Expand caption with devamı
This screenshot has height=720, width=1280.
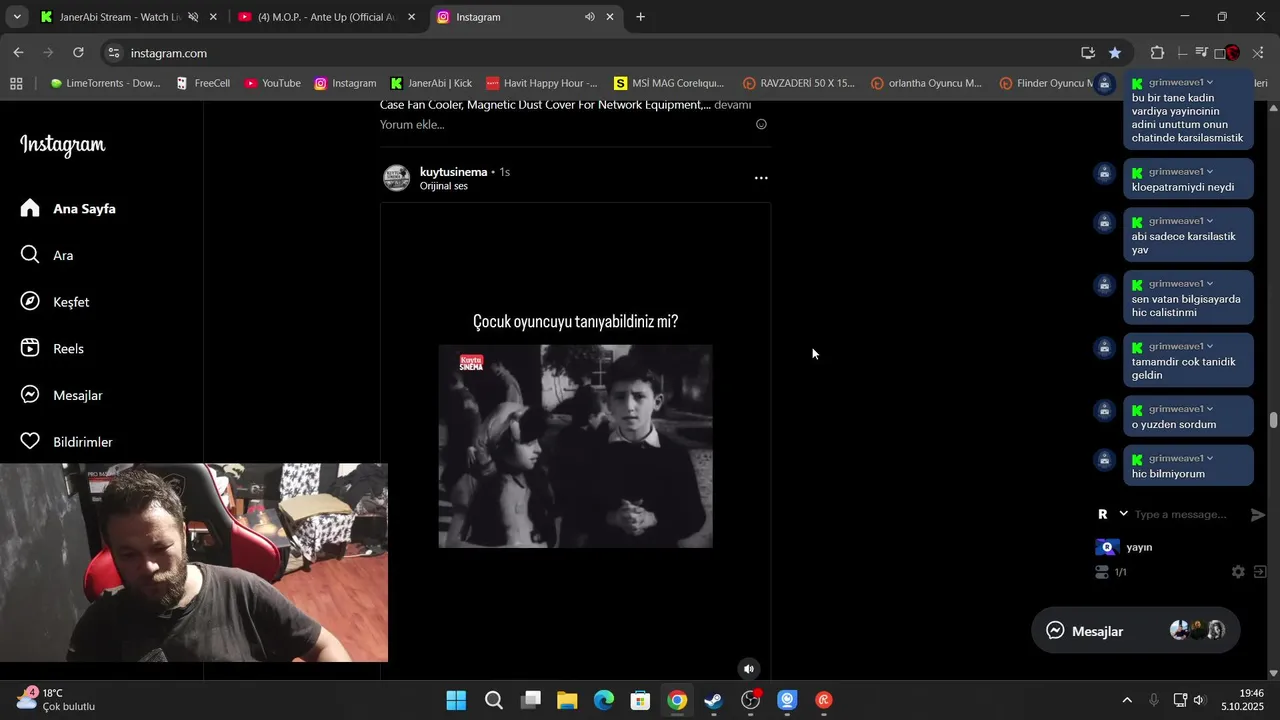732,105
